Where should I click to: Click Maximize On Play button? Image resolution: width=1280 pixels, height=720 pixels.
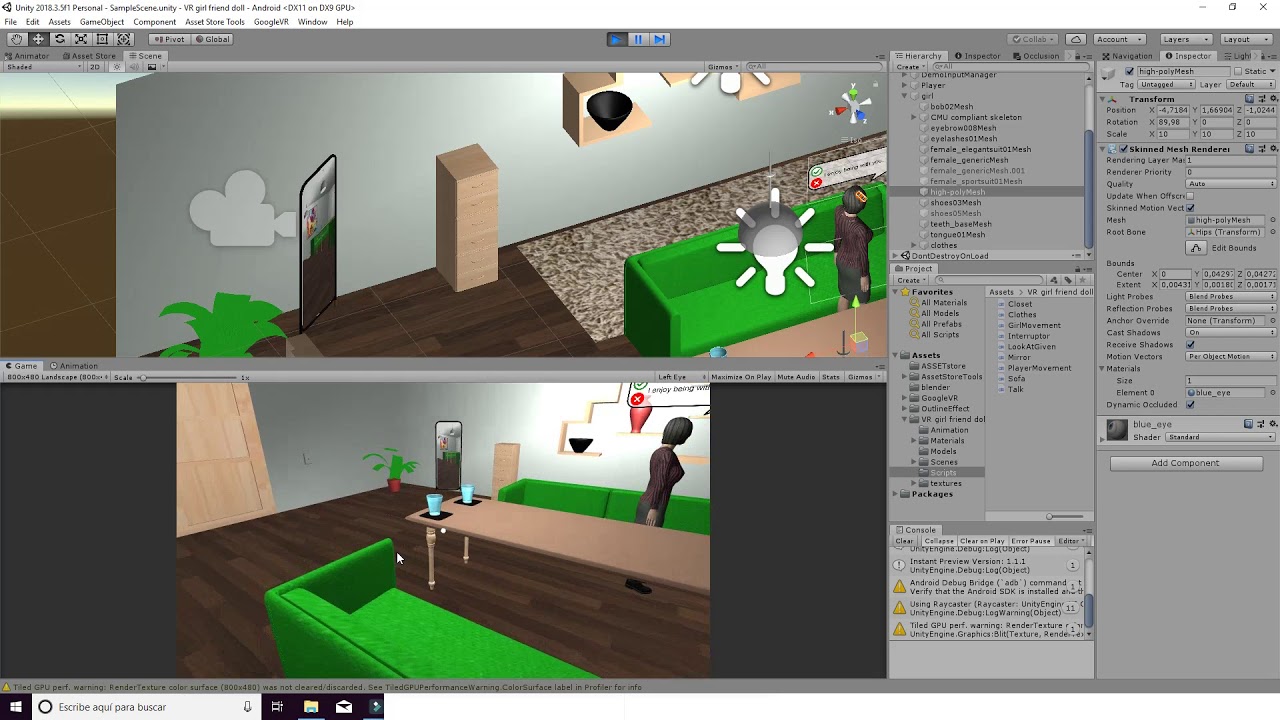tap(741, 377)
